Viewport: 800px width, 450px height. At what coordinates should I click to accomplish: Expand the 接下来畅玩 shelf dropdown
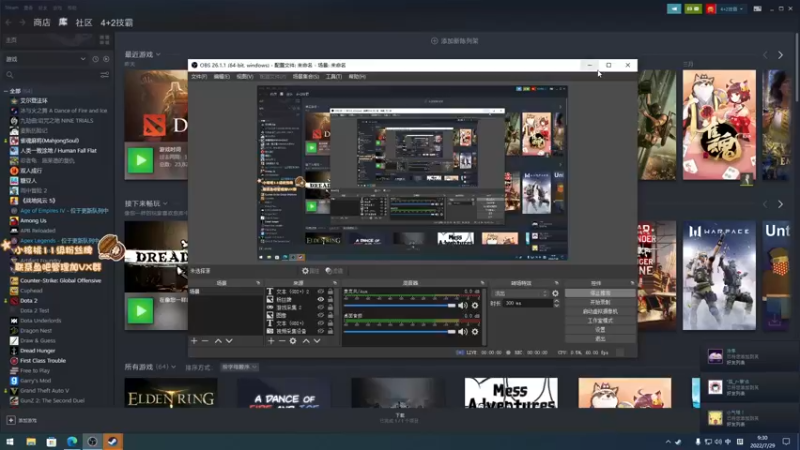pyautogui.click(x=165, y=204)
